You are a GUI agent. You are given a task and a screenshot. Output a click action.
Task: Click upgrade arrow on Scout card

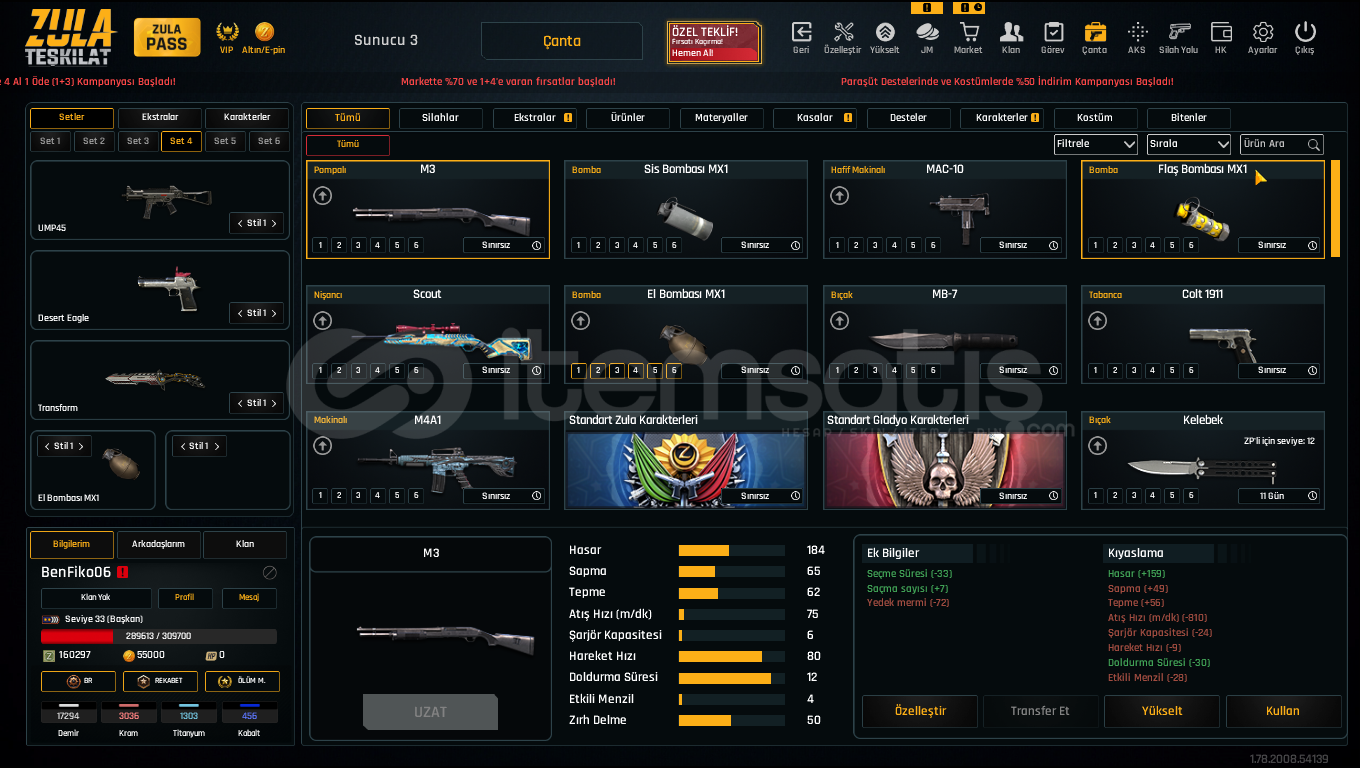pos(322,321)
